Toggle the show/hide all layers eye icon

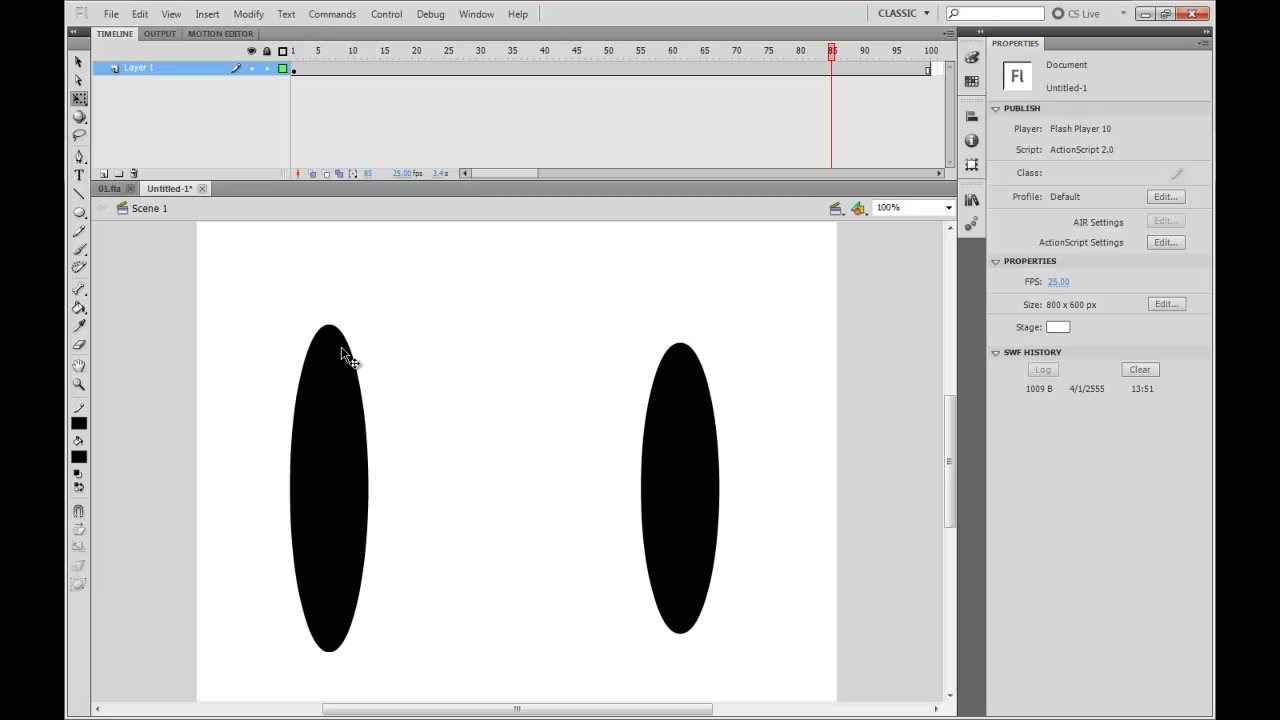(251, 51)
